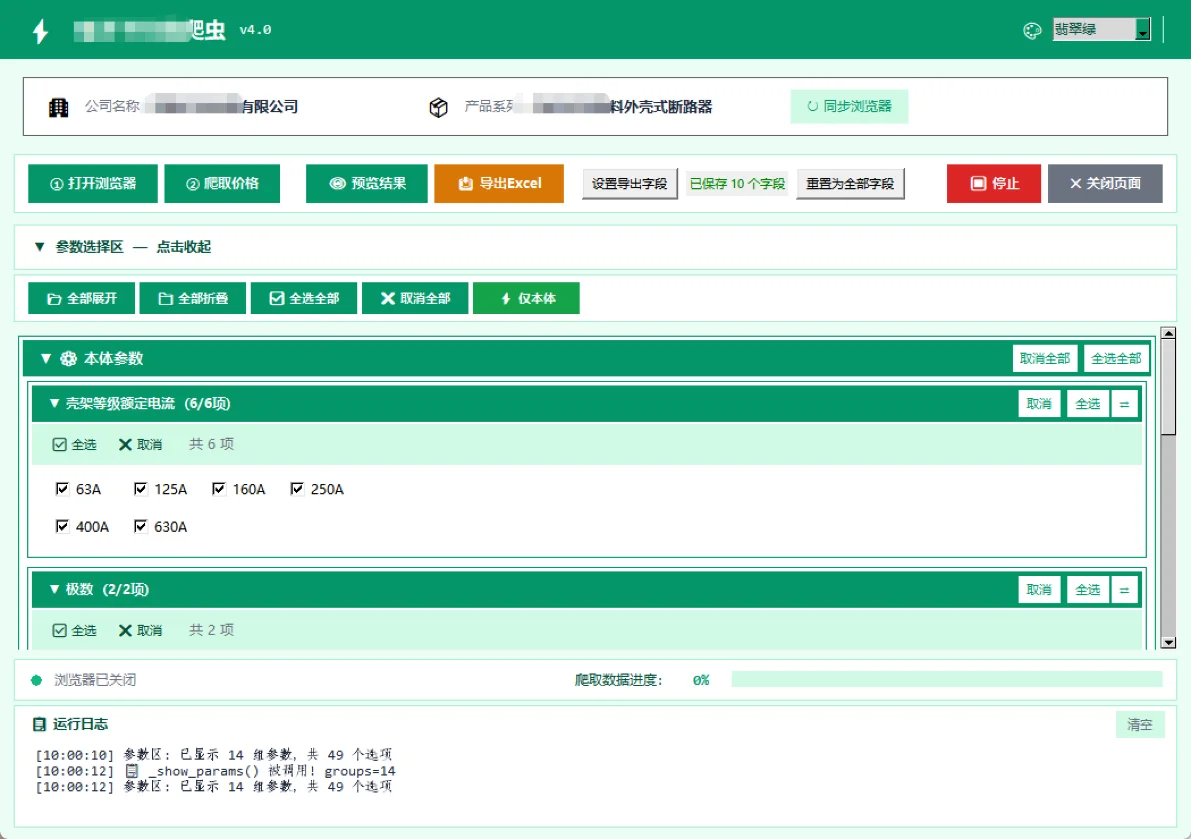Click 取消 in 极数 header
Image resolution: width=1191 pixels, height=839 pixels.
pos(1039,590)
